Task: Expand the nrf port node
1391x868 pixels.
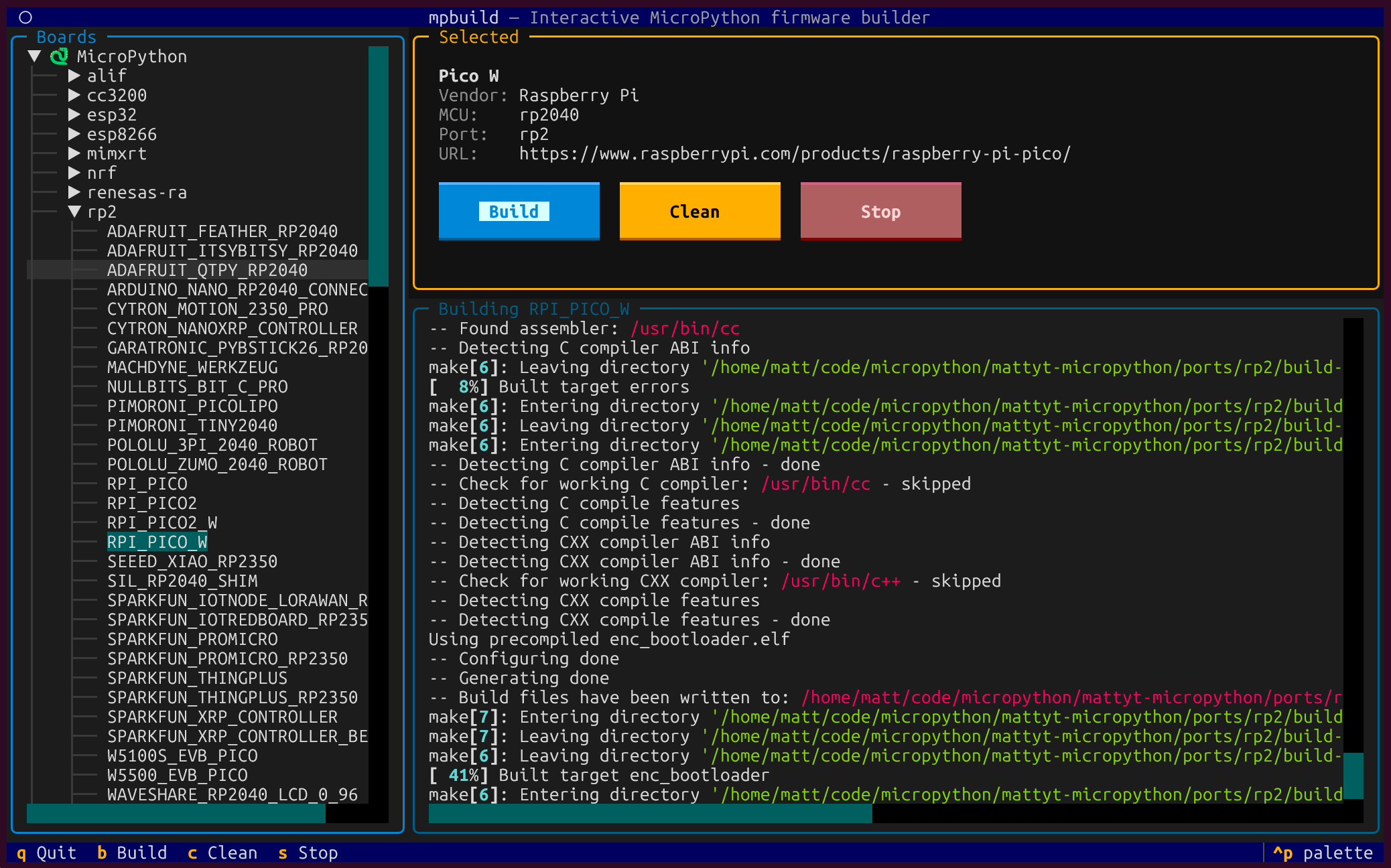Action: pos(74,173)
